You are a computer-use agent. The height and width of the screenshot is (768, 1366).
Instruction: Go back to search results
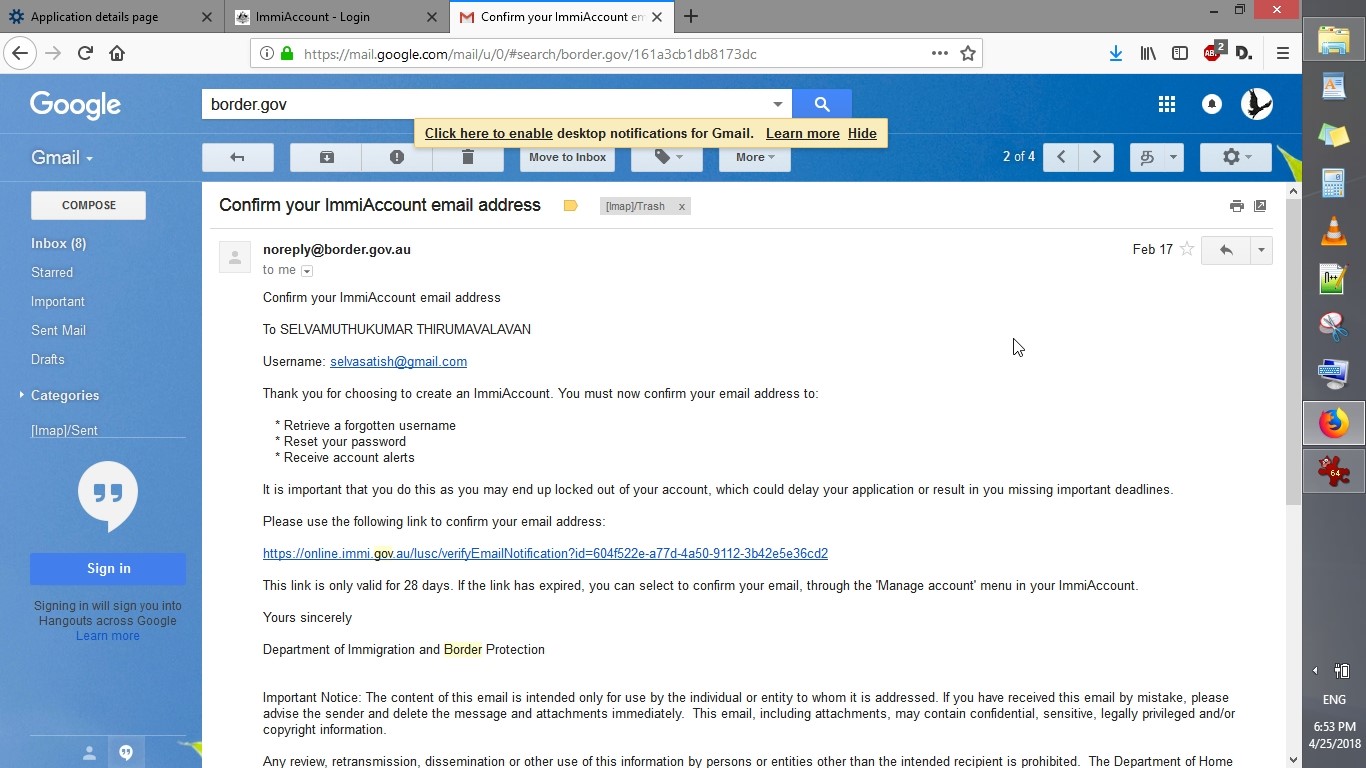pos(237,157)
